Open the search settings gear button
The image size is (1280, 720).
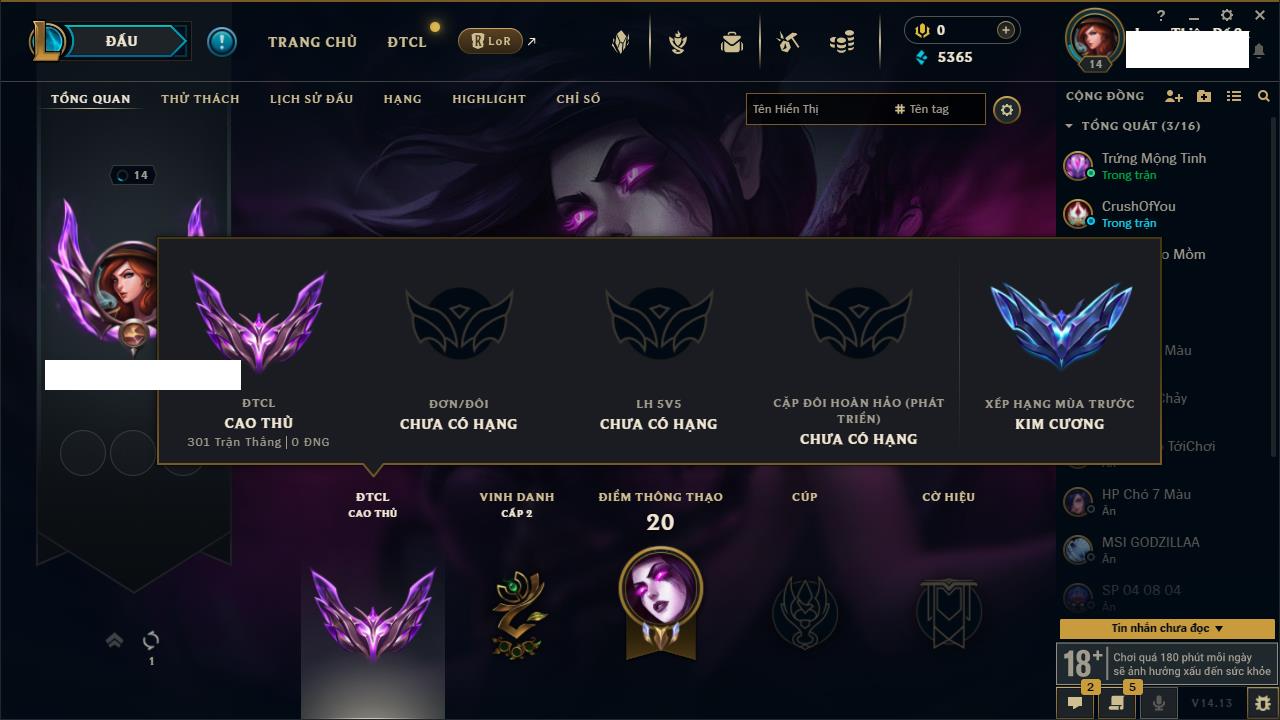tap(1007, 109)
